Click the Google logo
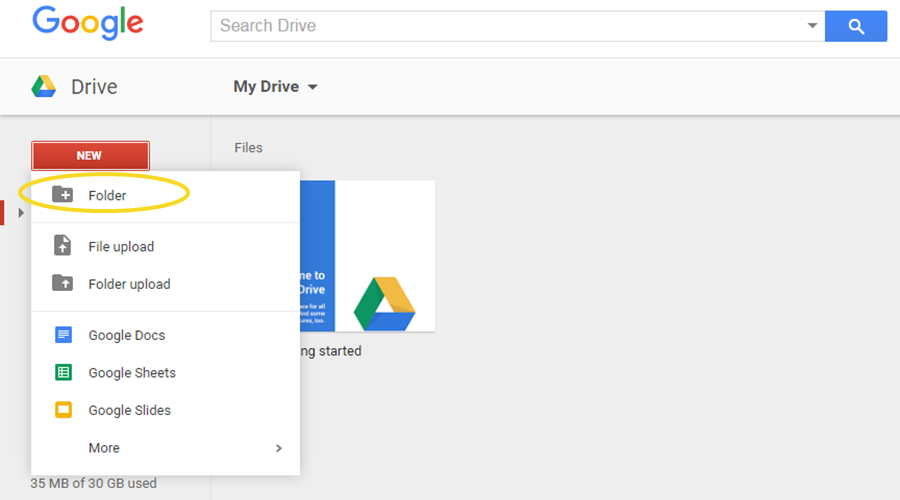The height and width of the screenshot is (500, 900). [x=87, y=23]
